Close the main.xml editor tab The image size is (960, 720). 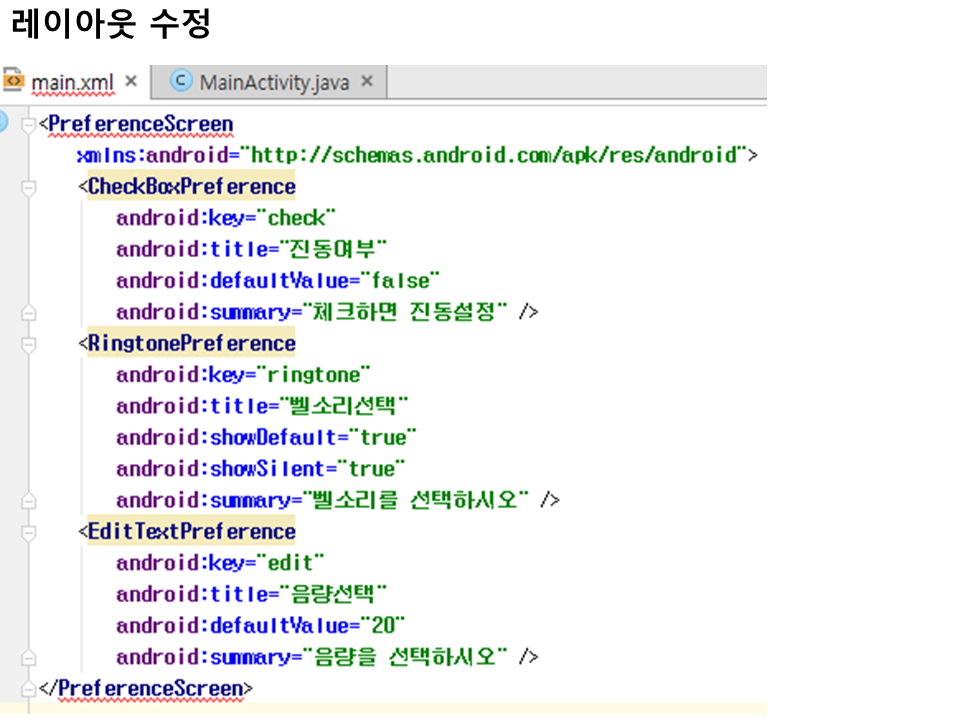click(131, 81)
